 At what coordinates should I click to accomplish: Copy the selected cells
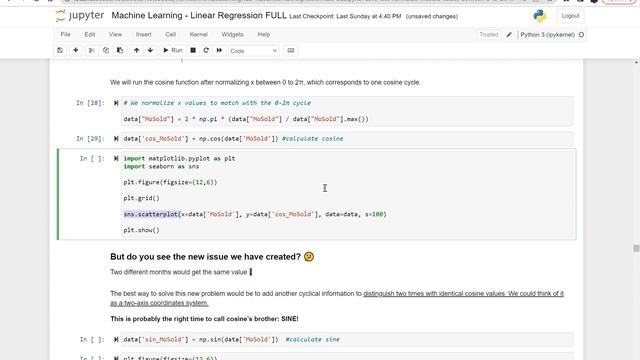[106, 50]
